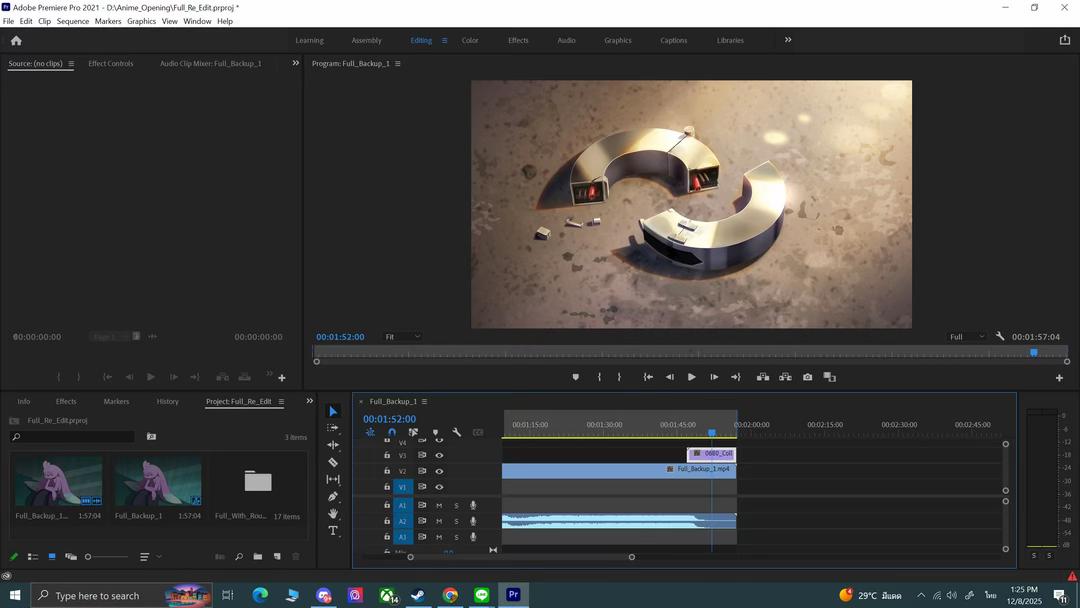Click Mark Out button in Program monitor
1080x608 pixels.
619,377
